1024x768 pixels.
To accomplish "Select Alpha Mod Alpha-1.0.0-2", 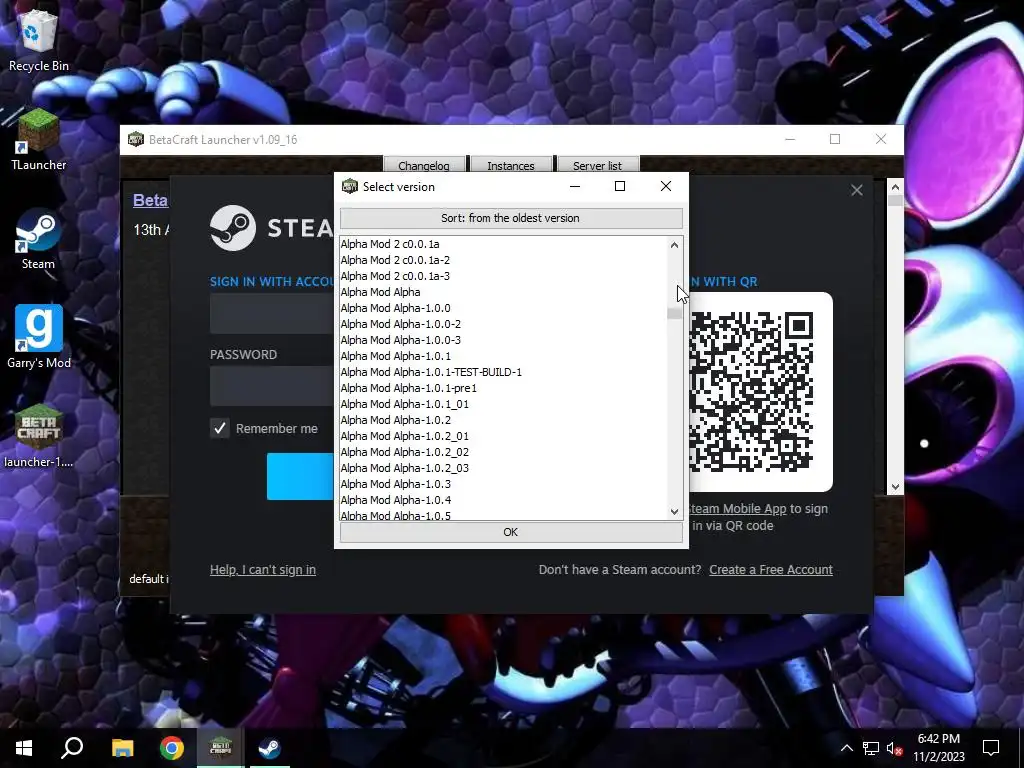I will coord(503,324).
